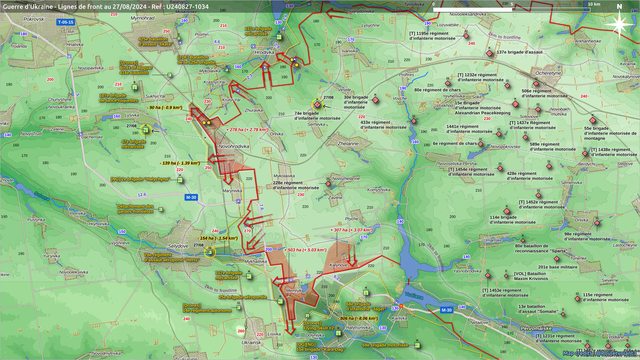Click the Novohrodivka town label
This screenshot has width=640, height=360.
point(233,146)
